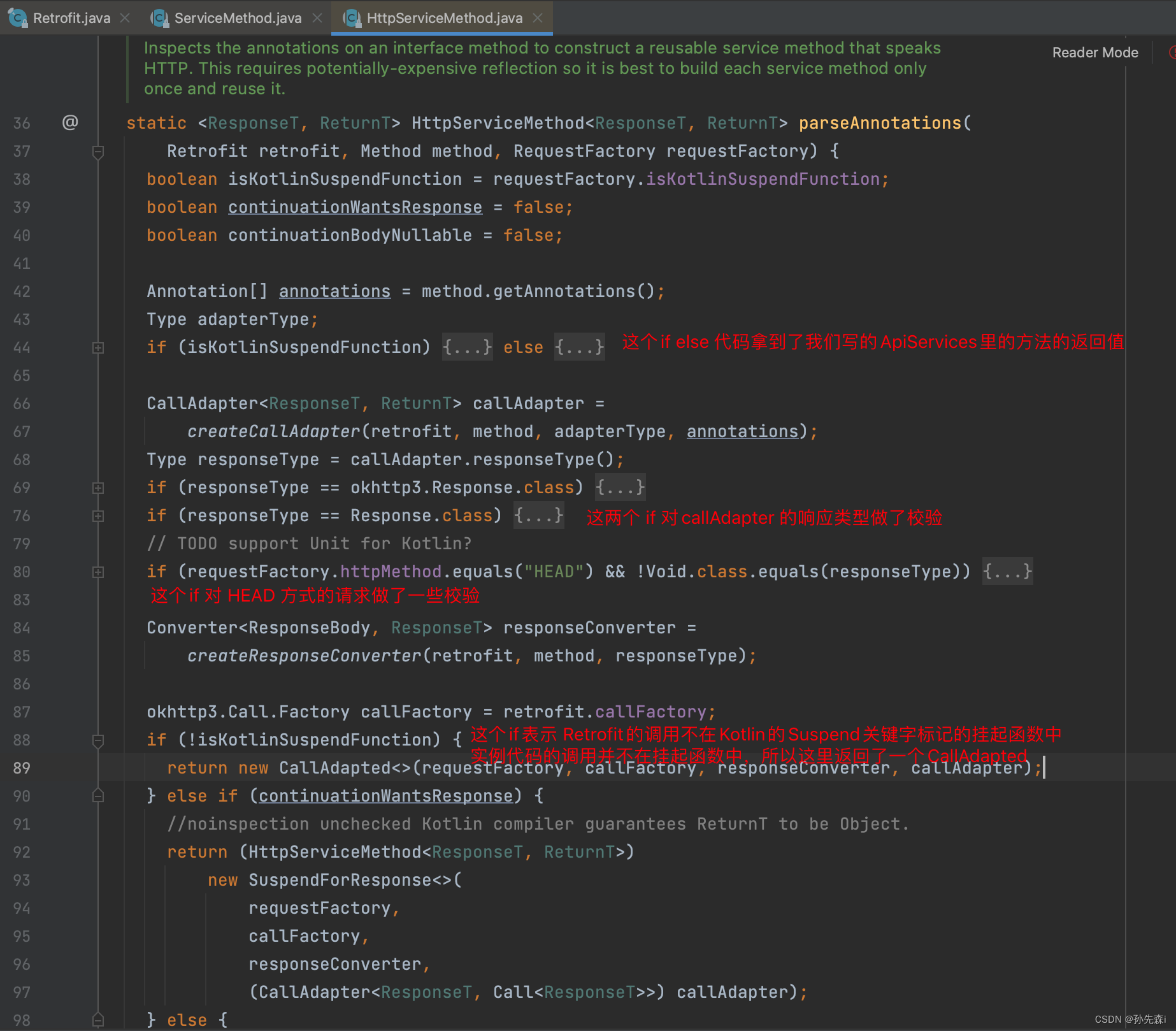Click isKotlinSuspendFunction field reference on line 38

tap(763, 179)
